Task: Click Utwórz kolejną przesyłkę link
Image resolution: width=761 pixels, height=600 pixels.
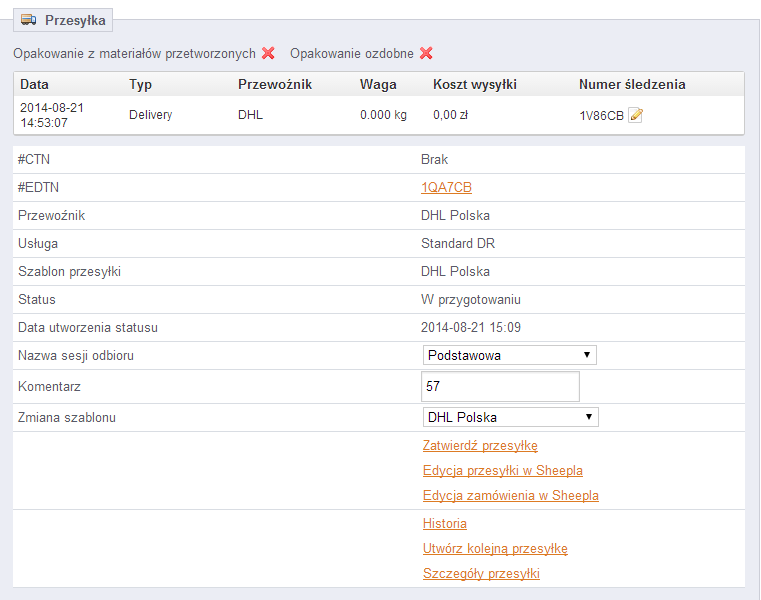Action: pyautogui.click(x=495, y=549)
